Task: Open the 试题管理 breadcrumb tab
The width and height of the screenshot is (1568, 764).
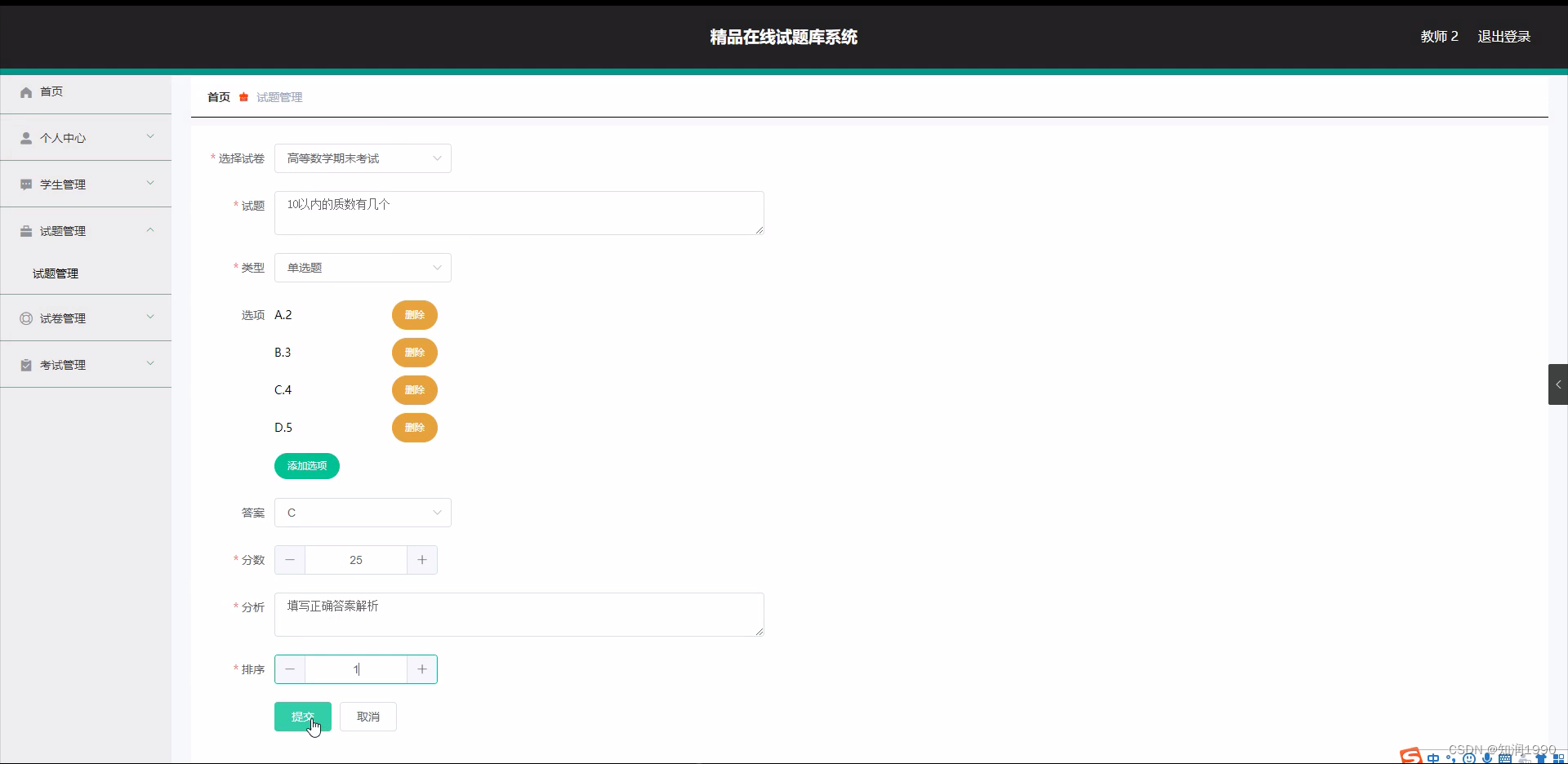Action: (x=278, y=96)
